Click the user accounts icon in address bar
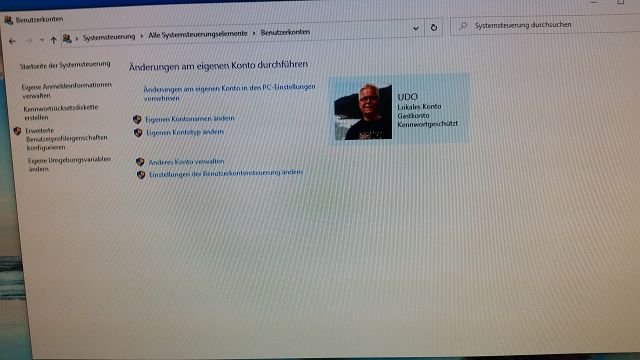 click(67, 39)
